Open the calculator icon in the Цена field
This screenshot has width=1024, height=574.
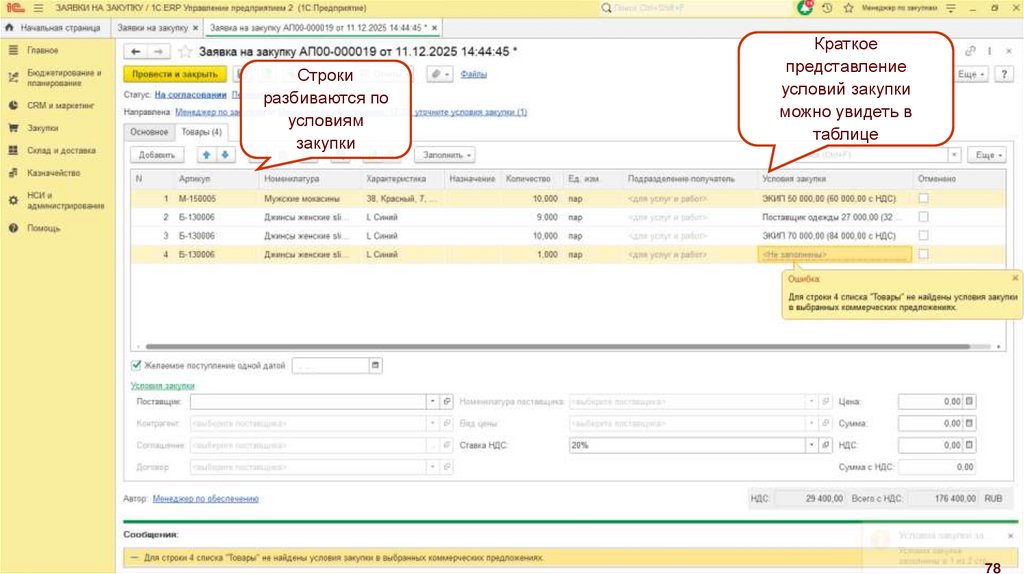pyautogui.click(x=969, y=401)
